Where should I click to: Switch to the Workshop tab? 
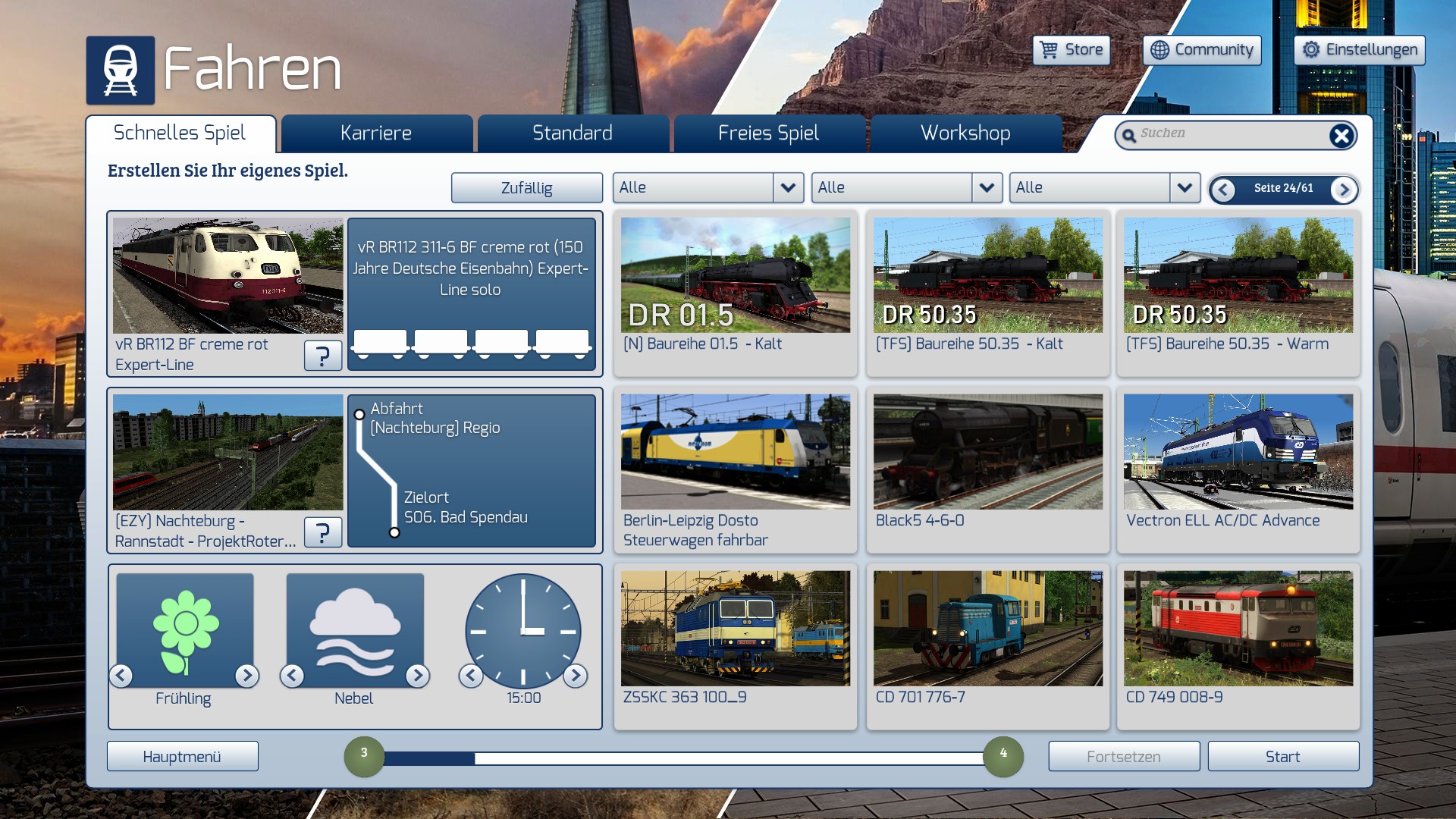point(965,133)
